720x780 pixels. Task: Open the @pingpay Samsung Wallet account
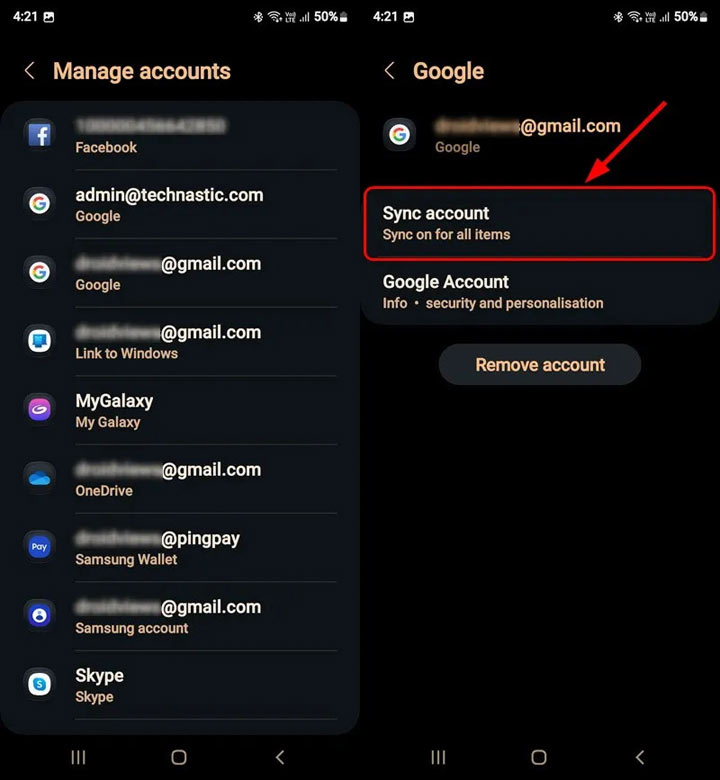click(x=180, y=548)
